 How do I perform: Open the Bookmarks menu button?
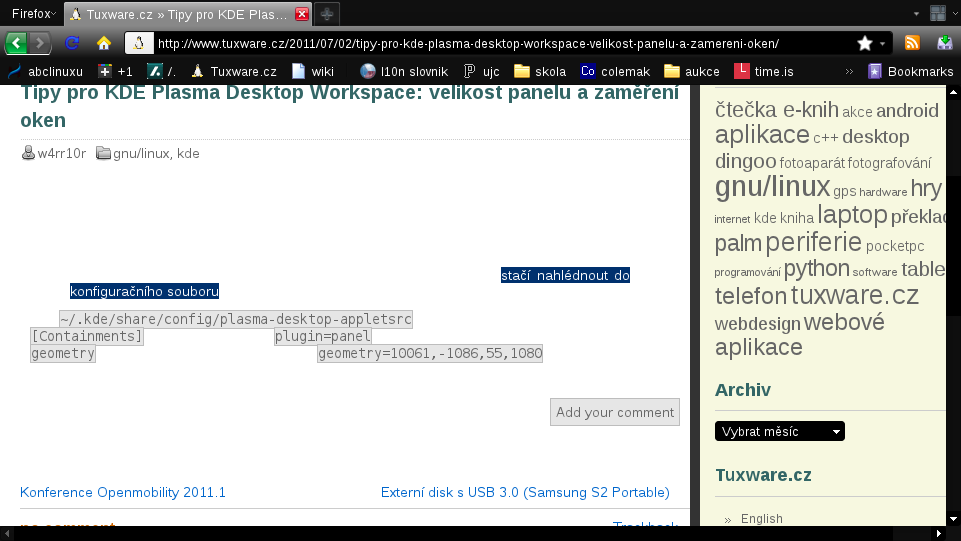[x=911, y=72]
